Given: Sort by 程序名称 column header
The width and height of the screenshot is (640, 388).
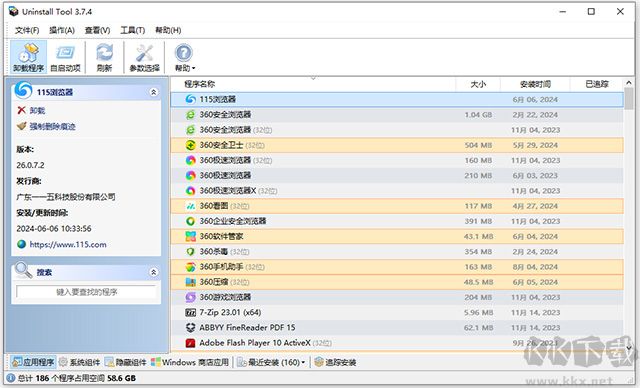Looking at the screenshot, I should pos(199,84).
